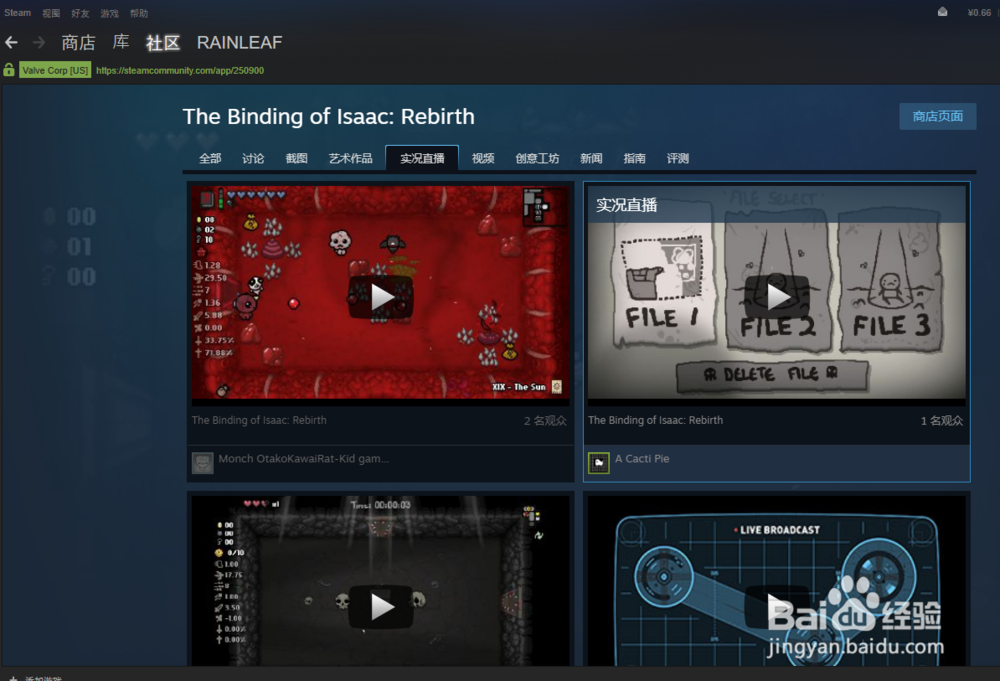Open A Cacti Pie broadcaster name

click(642, 458)
